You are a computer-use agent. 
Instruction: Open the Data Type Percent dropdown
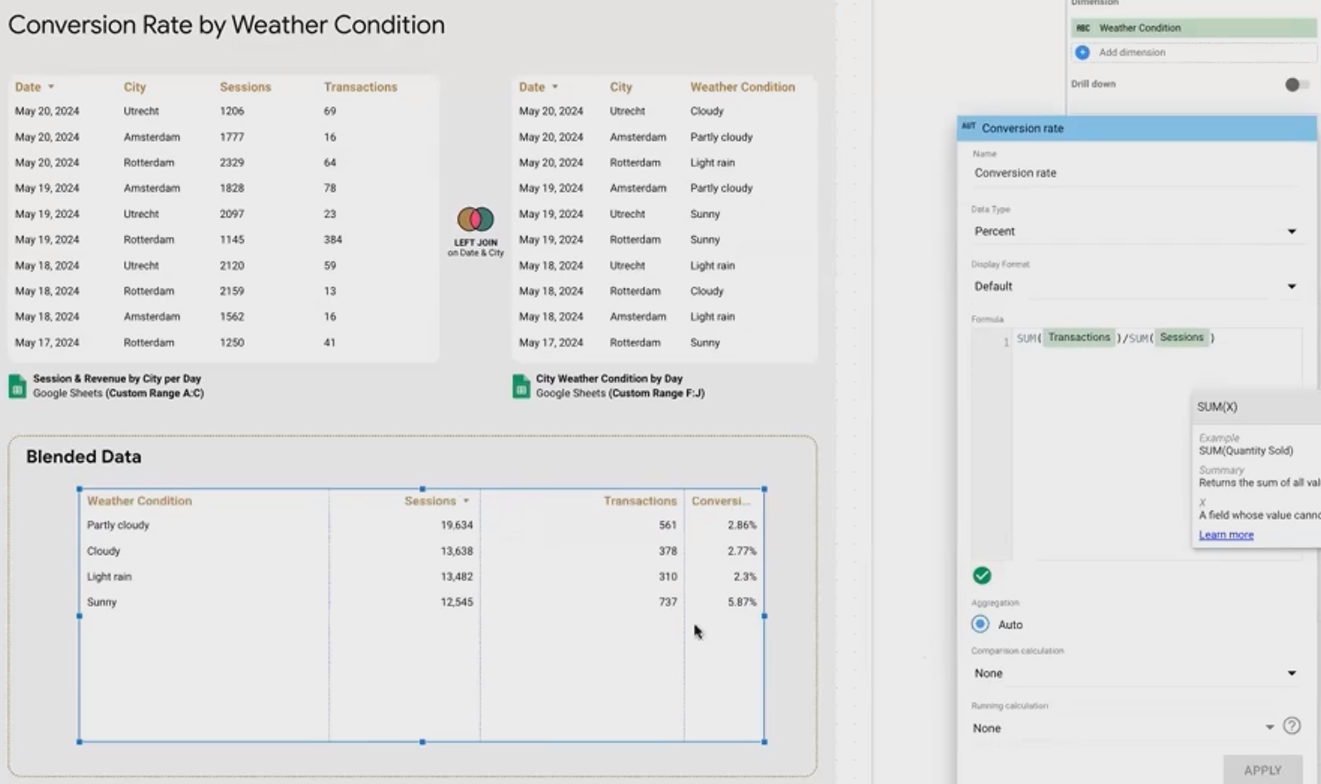(x=1135, y=231)
